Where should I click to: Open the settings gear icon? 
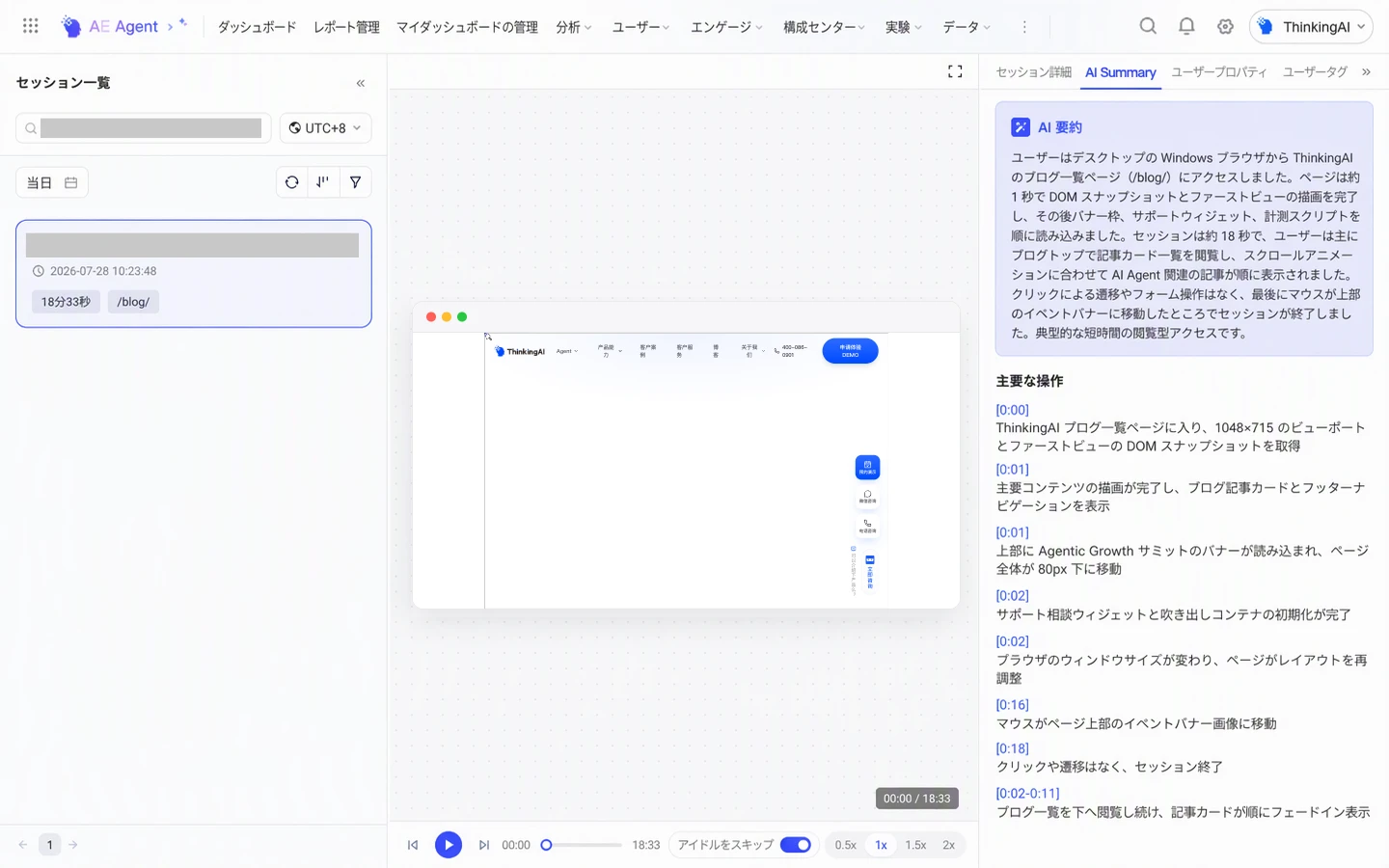1225,26
